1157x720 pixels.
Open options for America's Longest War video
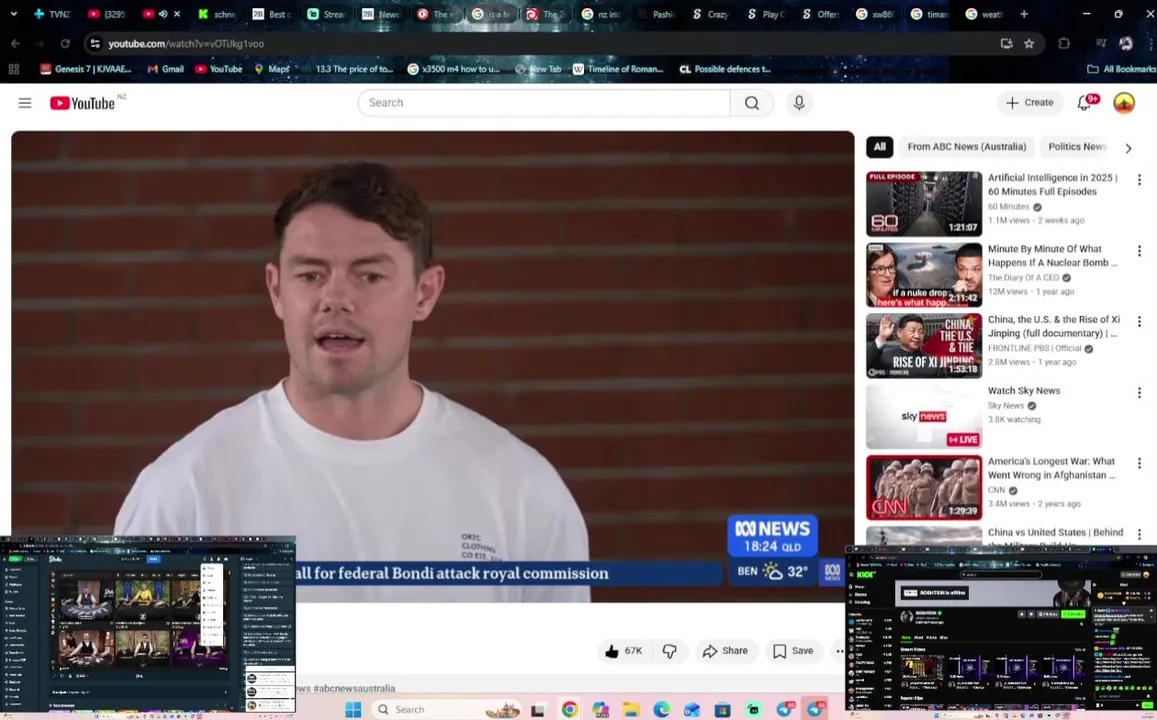pos(1139,463)
